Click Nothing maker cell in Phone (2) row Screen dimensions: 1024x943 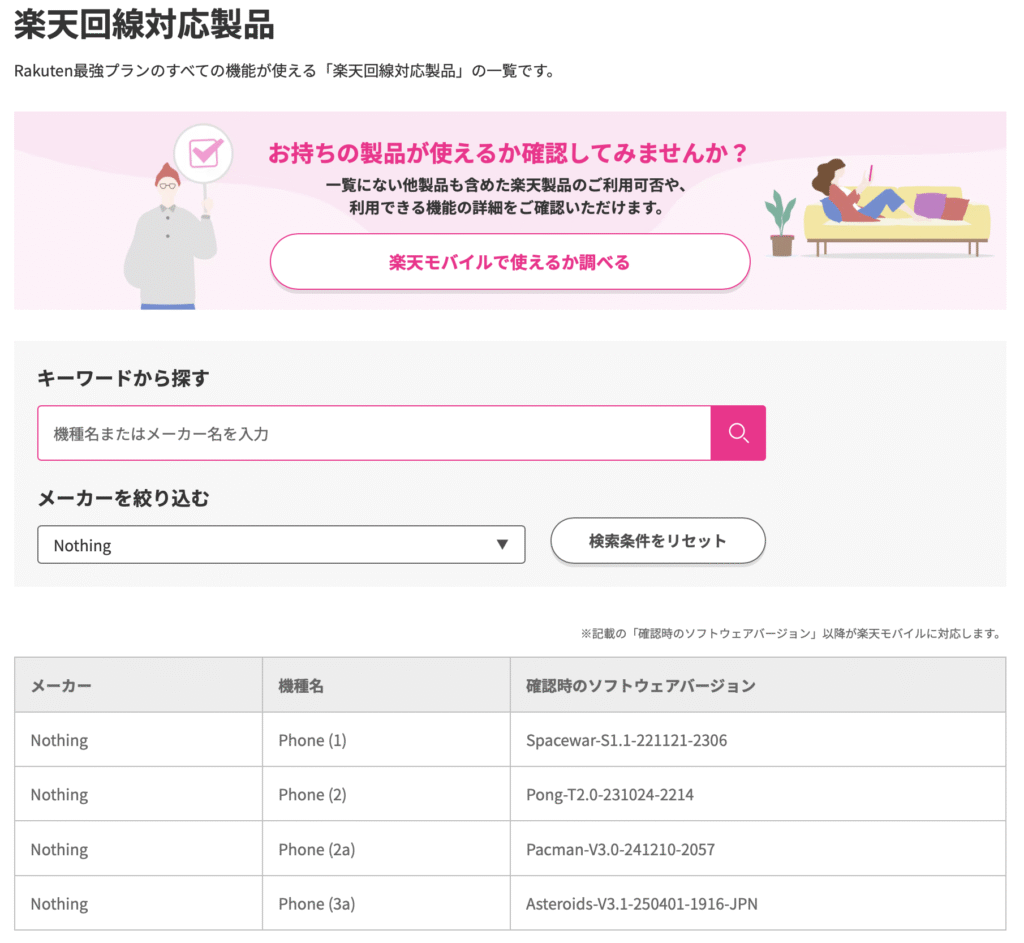pyautogui.click(x=138, y=794)
